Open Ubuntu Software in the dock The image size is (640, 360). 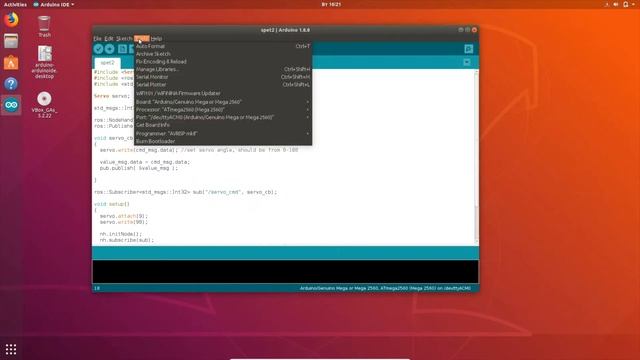click(11, 62)
